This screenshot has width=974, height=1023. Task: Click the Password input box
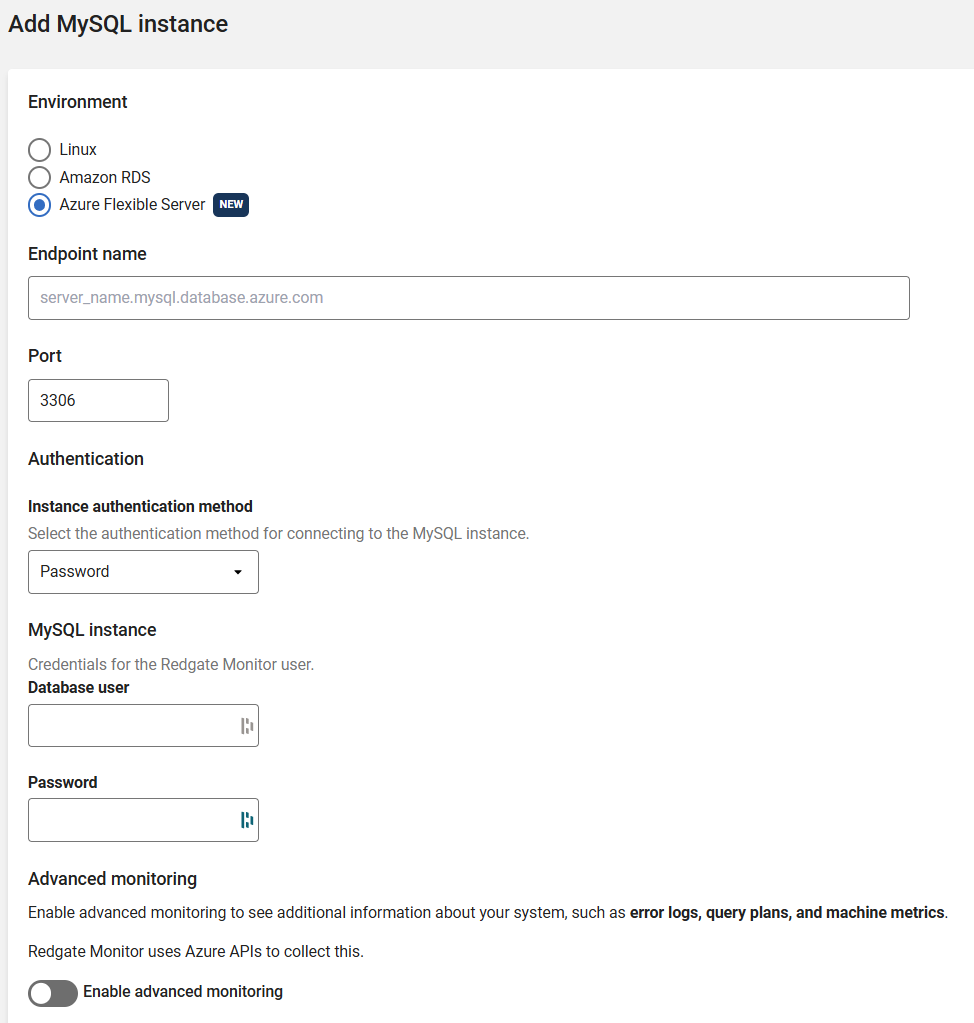130,820
